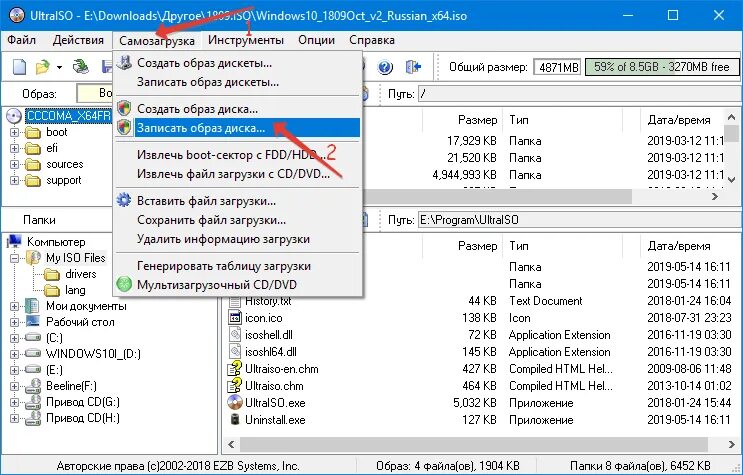Select the History.txt file
The height and width of the screenshot is (475, 743).
[x=268, y=301]
